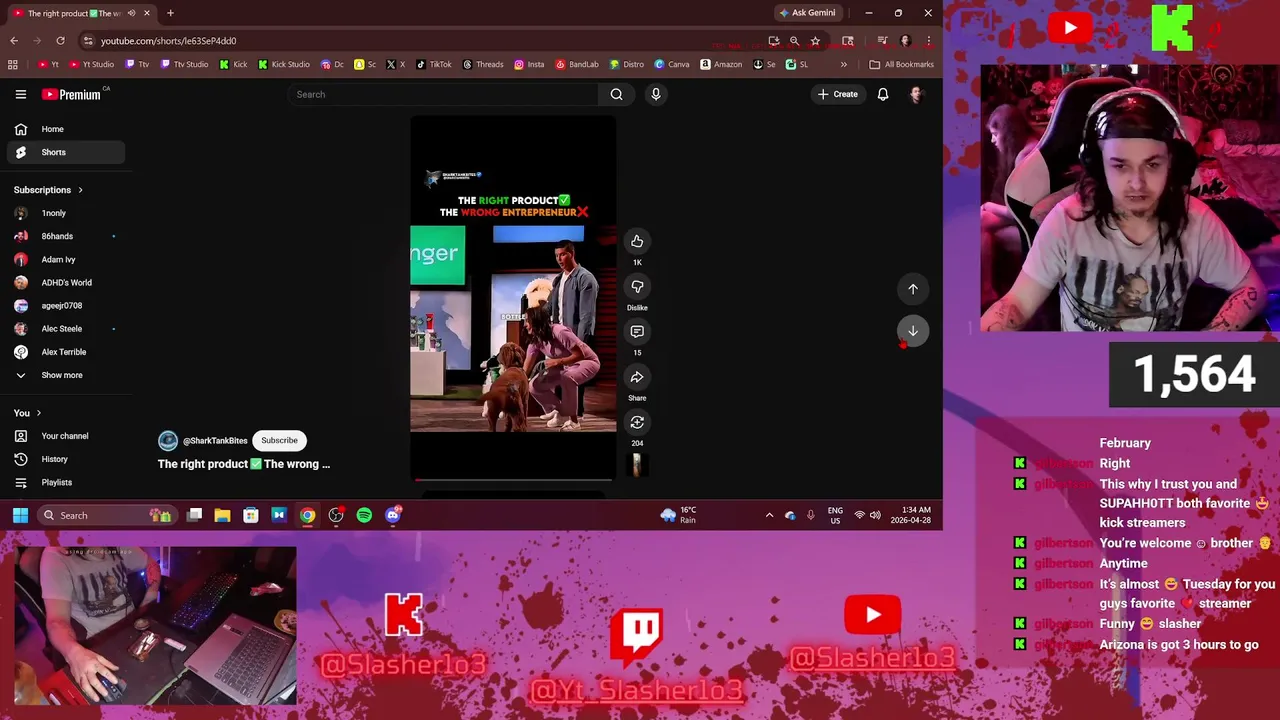Click YouTube search input field
The width and height of the screenshot is (1280, 720).
(x=443, y=94)
